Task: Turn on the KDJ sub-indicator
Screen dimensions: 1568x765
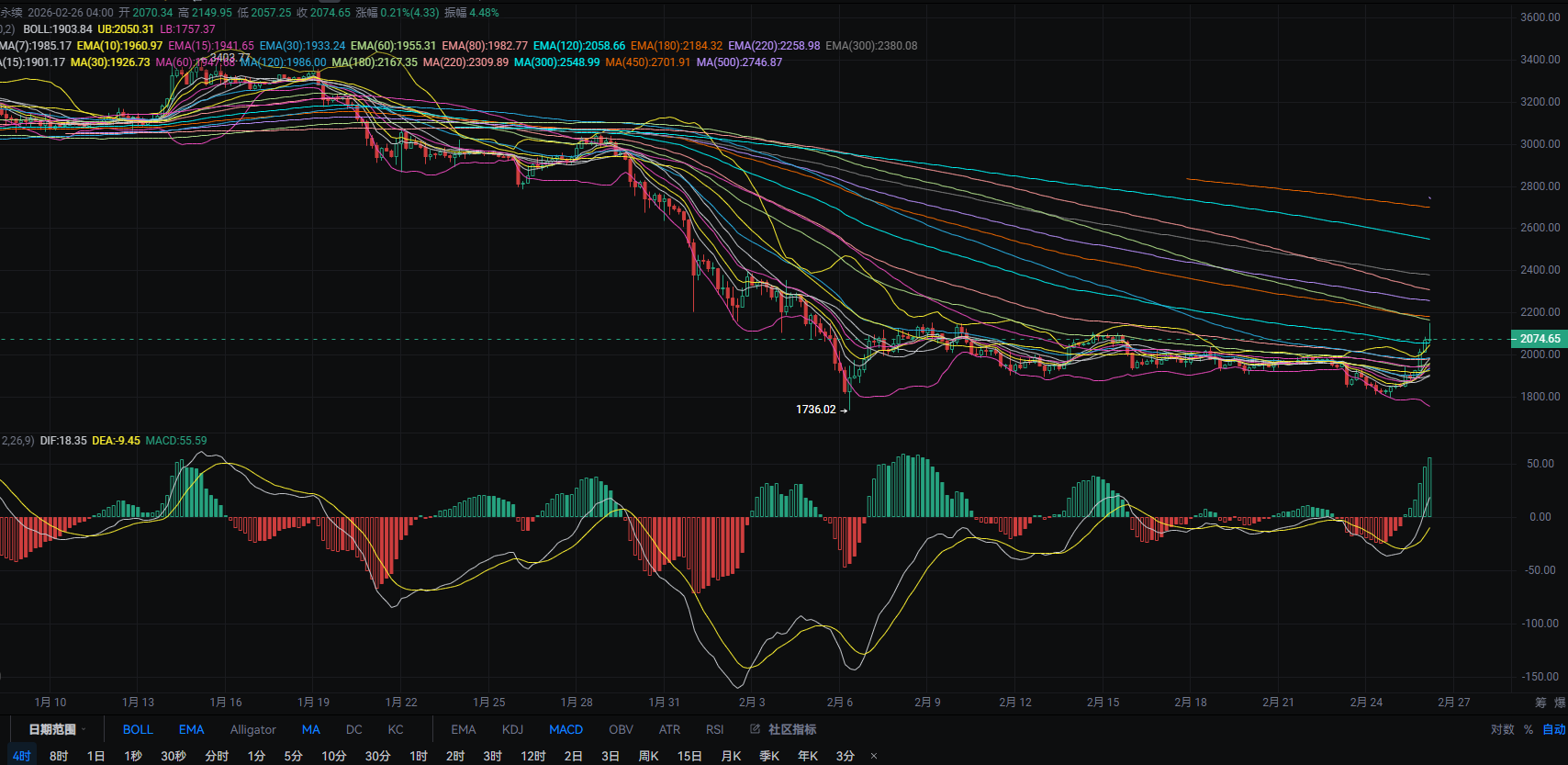Action: [512, 729]
